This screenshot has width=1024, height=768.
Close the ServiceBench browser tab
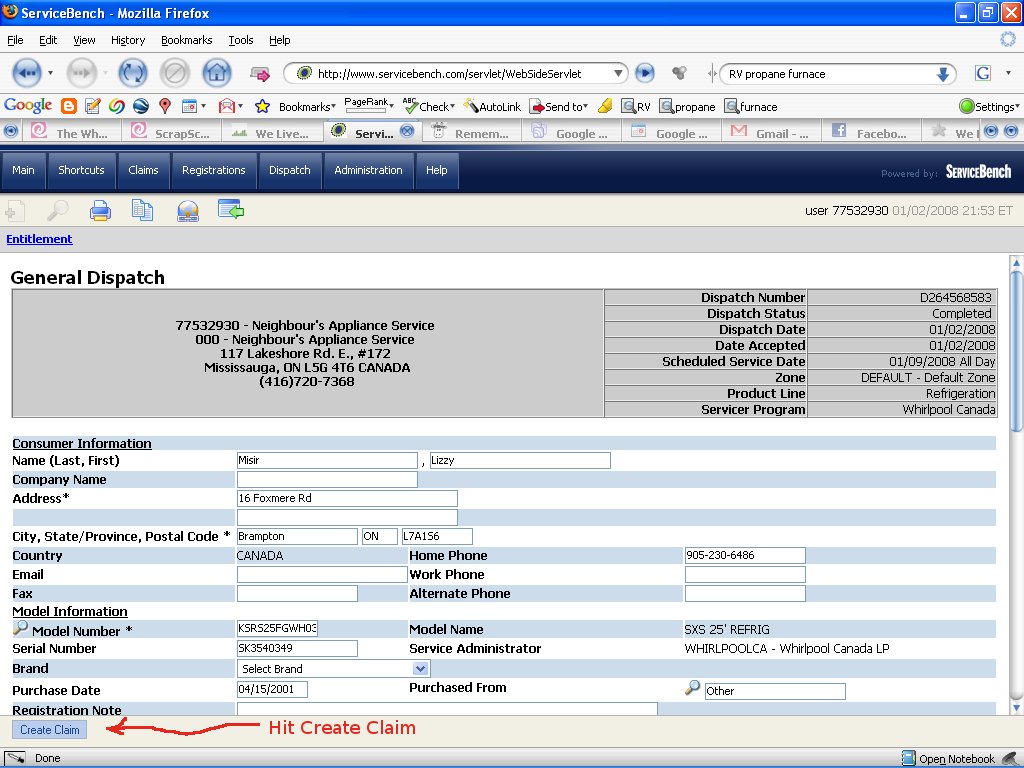tap(407, 131)
